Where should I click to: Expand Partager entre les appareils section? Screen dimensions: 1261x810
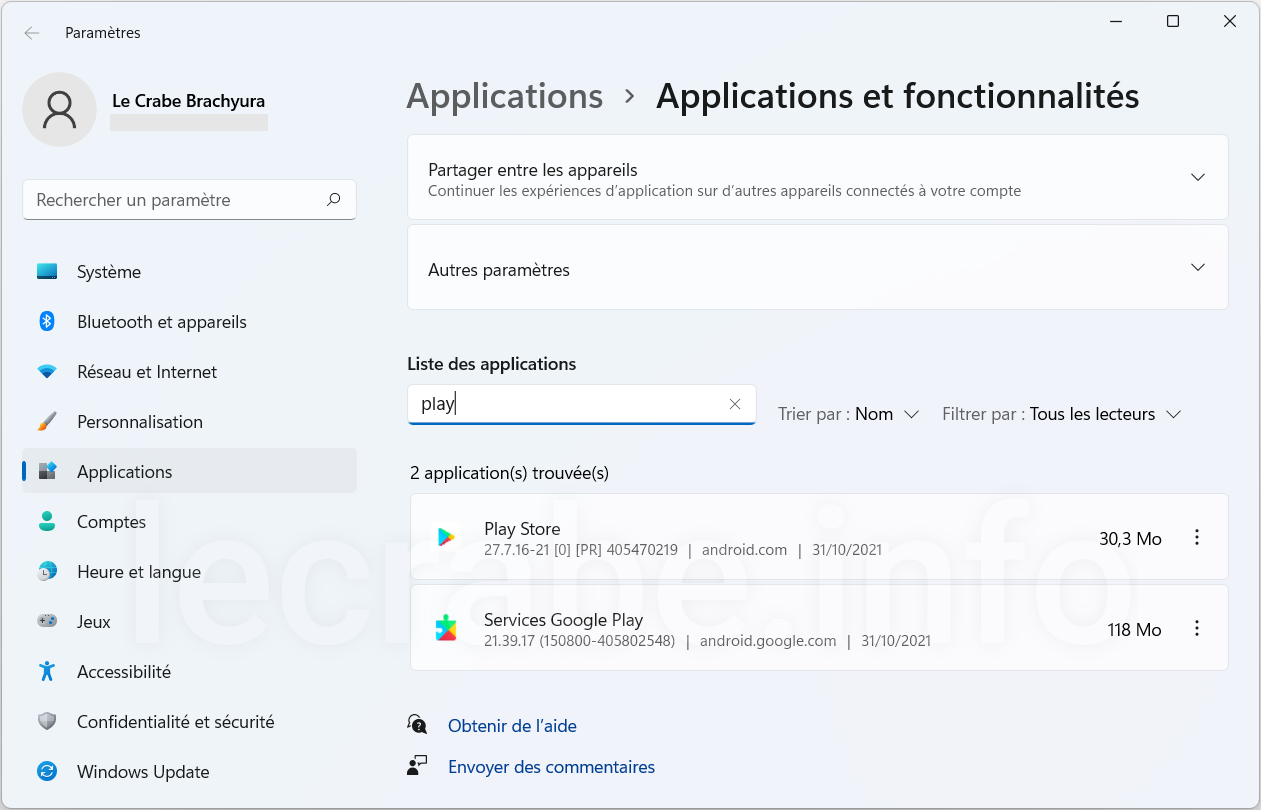tap(1198, 177)
